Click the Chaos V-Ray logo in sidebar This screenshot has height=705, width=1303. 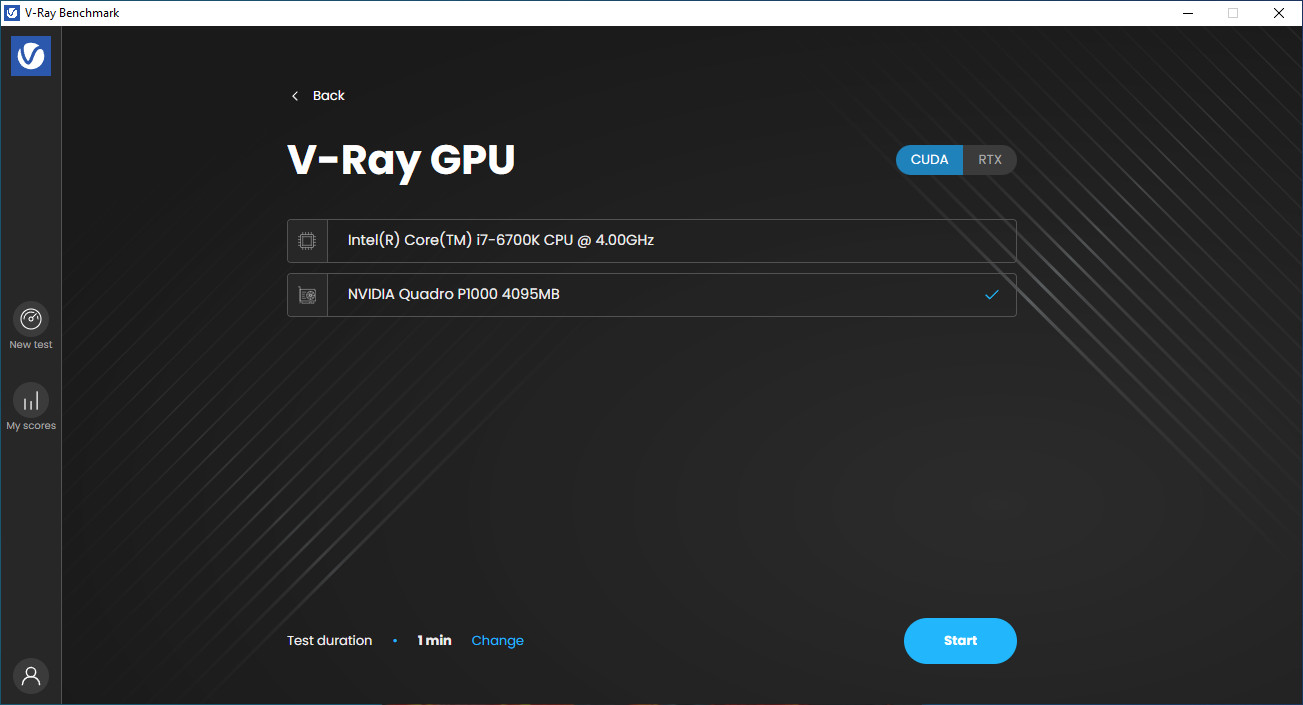[31, 56]
